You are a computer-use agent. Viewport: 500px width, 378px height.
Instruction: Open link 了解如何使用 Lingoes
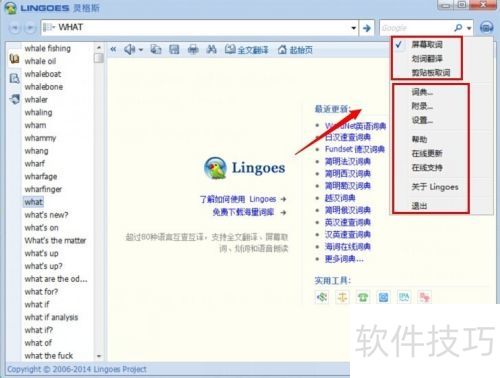click(238, 199)
